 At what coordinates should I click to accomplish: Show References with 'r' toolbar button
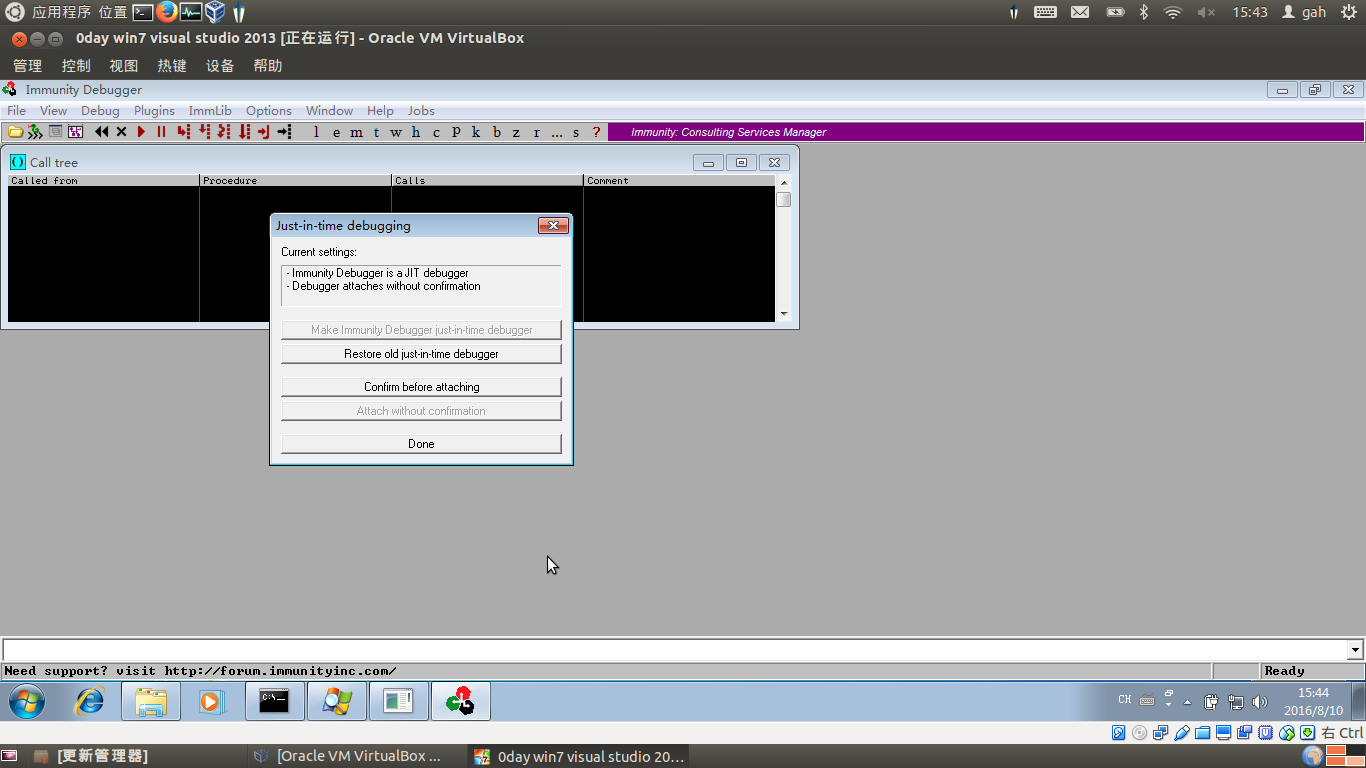point(536,132)
